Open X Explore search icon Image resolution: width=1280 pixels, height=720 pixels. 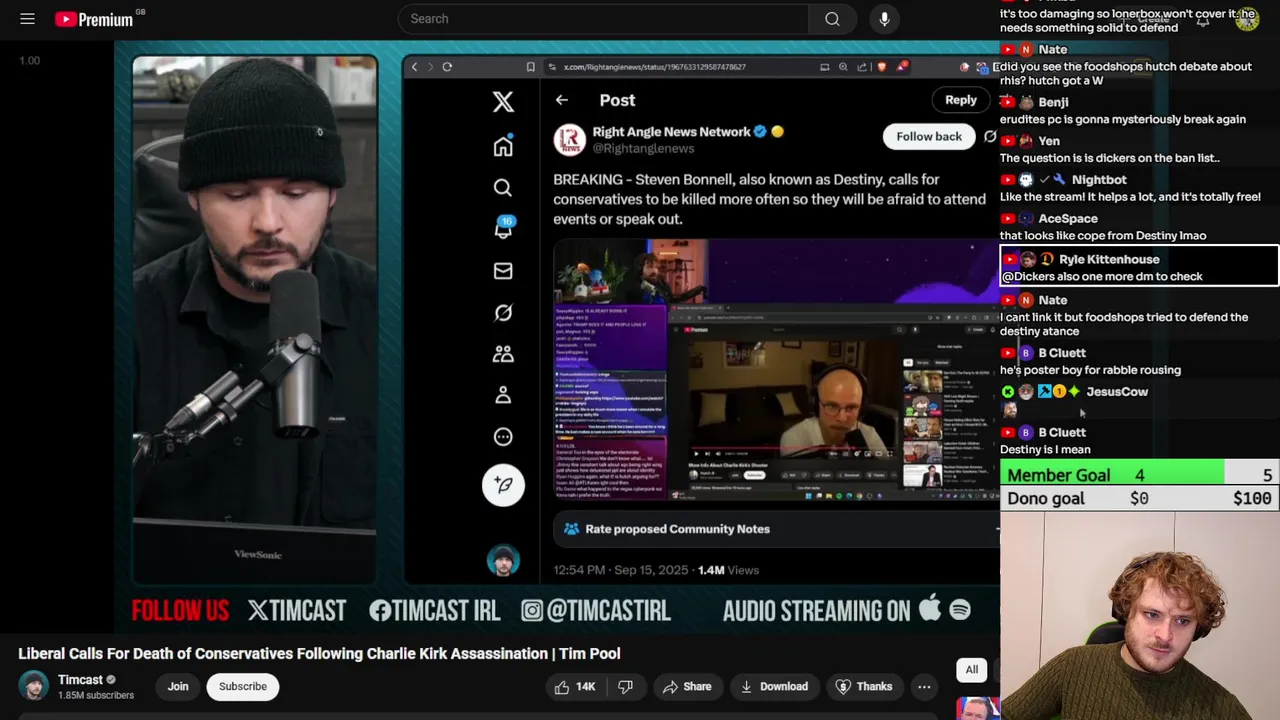[x=503, y=187]
